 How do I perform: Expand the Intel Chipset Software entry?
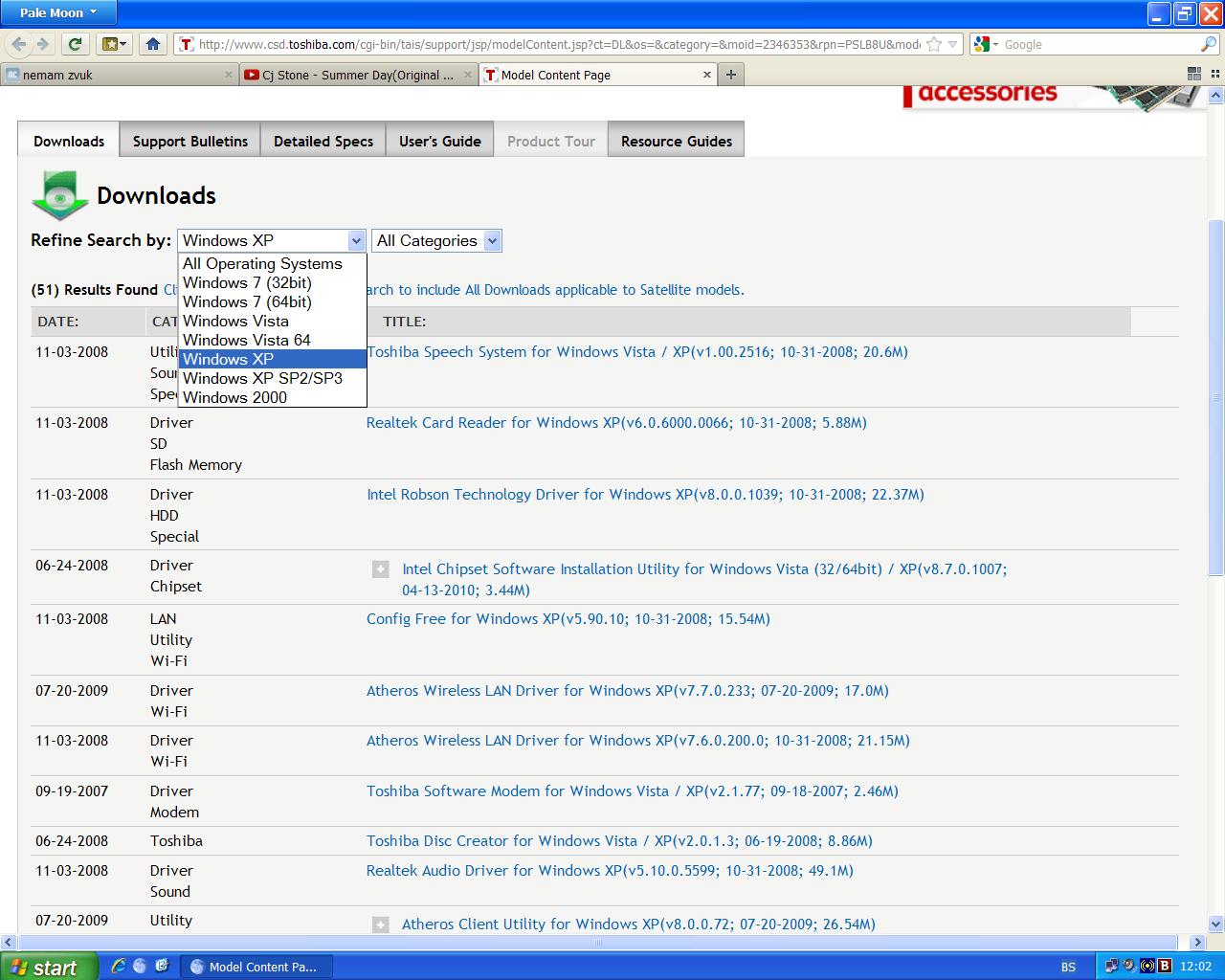pyautogui.click(x=380, y=569)
